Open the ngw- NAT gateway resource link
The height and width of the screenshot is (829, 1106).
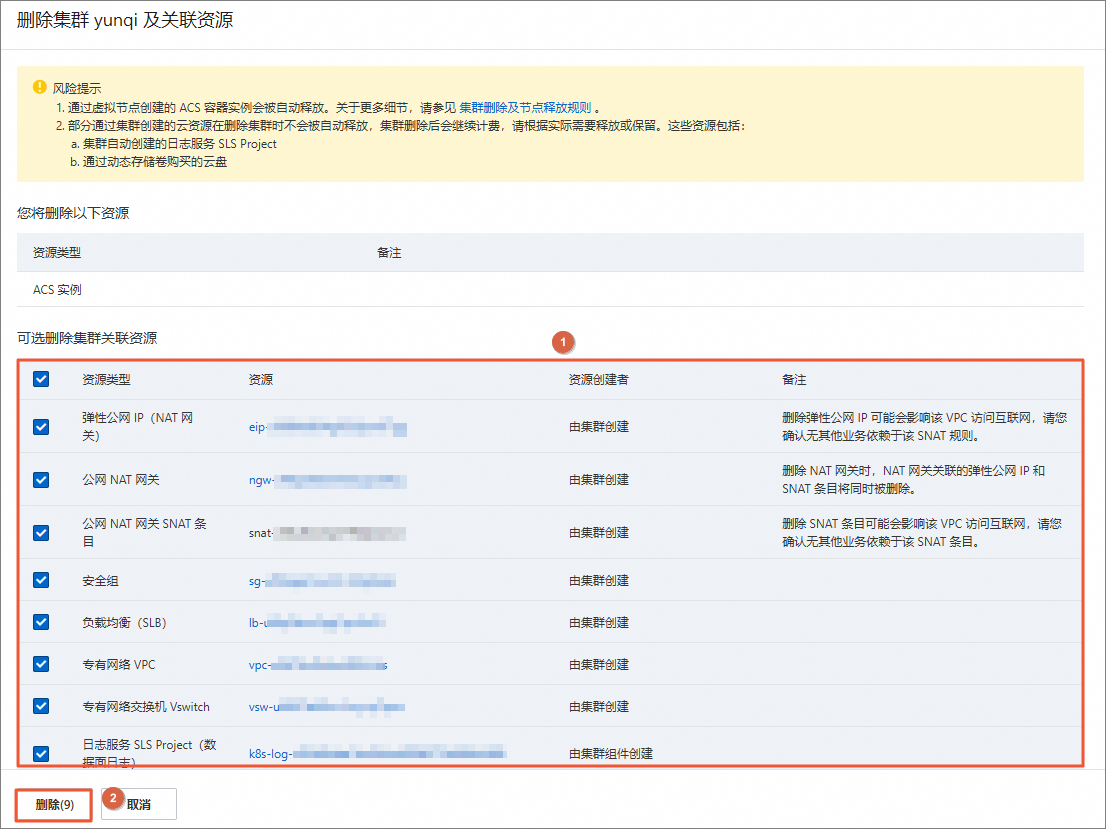coord(327,480)
